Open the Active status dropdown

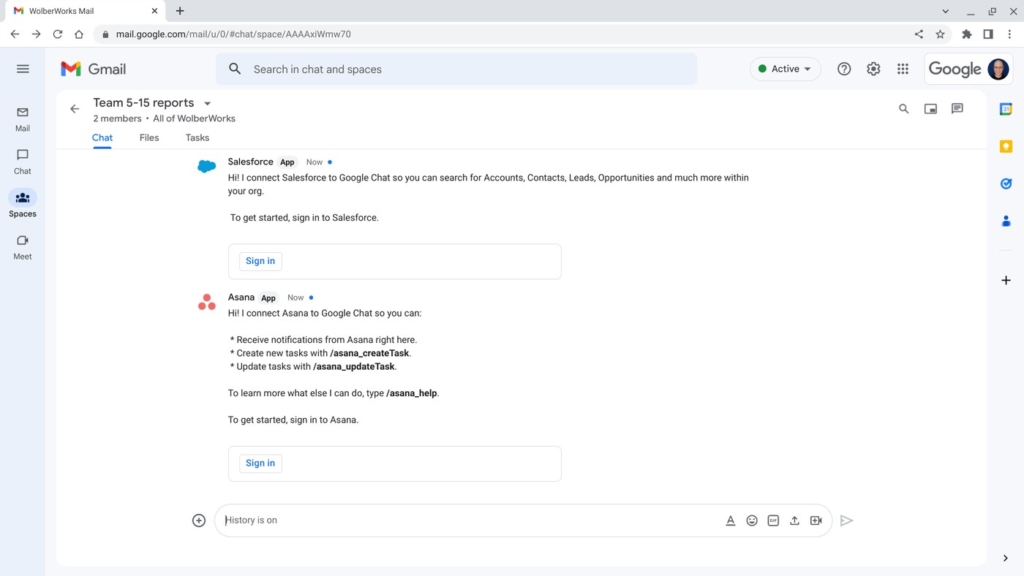point(785,68)
